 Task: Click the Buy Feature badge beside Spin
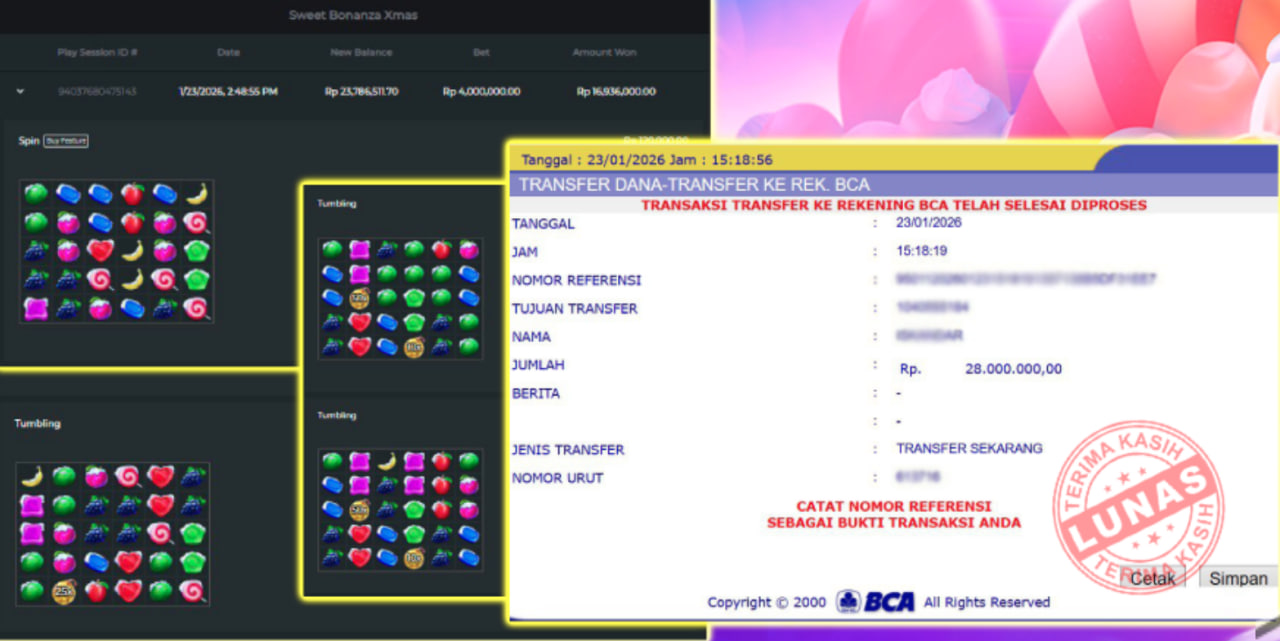click(66, 141)
